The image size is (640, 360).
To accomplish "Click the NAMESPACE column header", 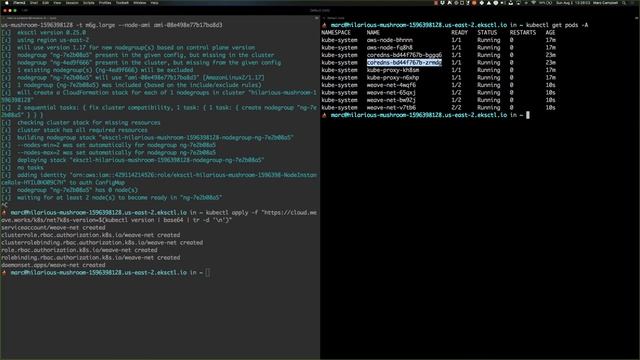I will [x=336, y=33].
